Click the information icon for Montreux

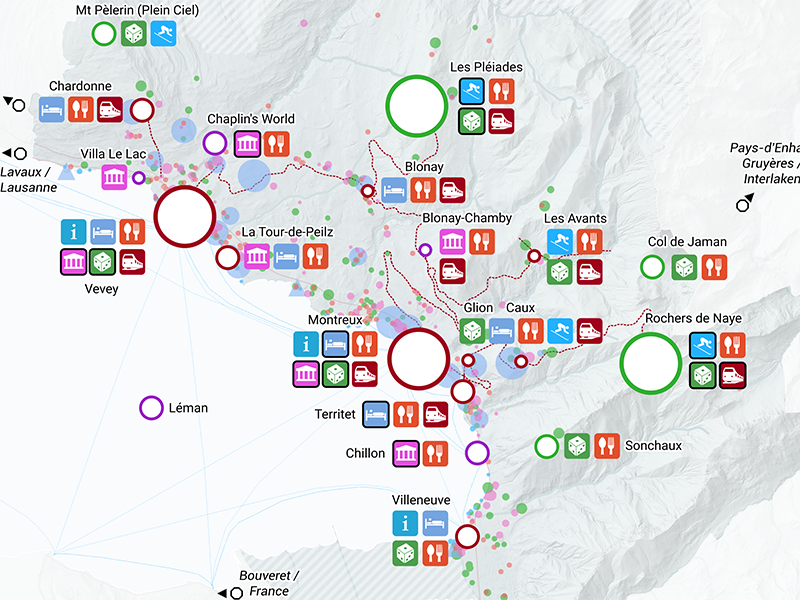[306, 344]
